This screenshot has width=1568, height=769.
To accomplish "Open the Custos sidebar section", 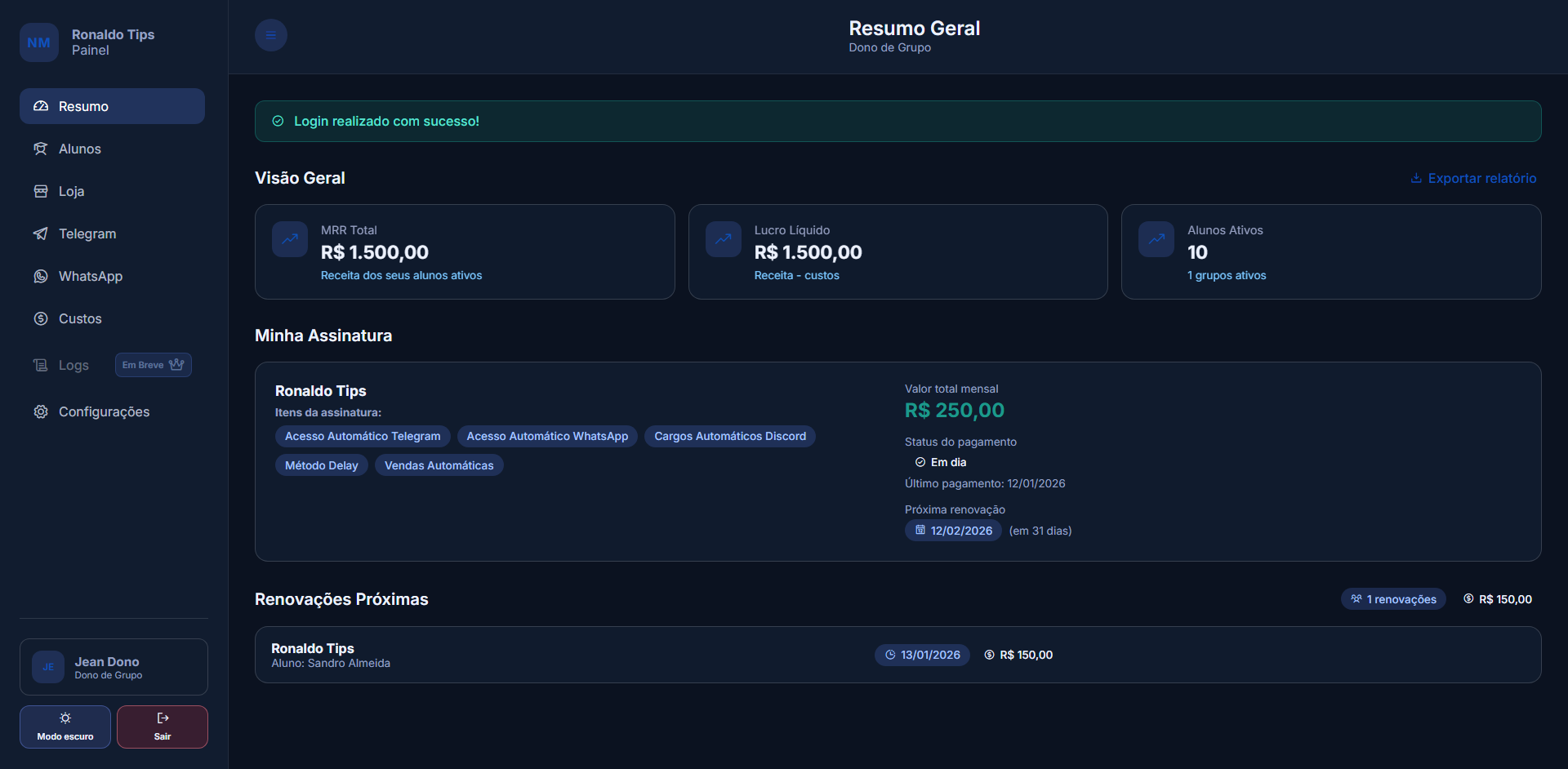I will tap(79, 318).
